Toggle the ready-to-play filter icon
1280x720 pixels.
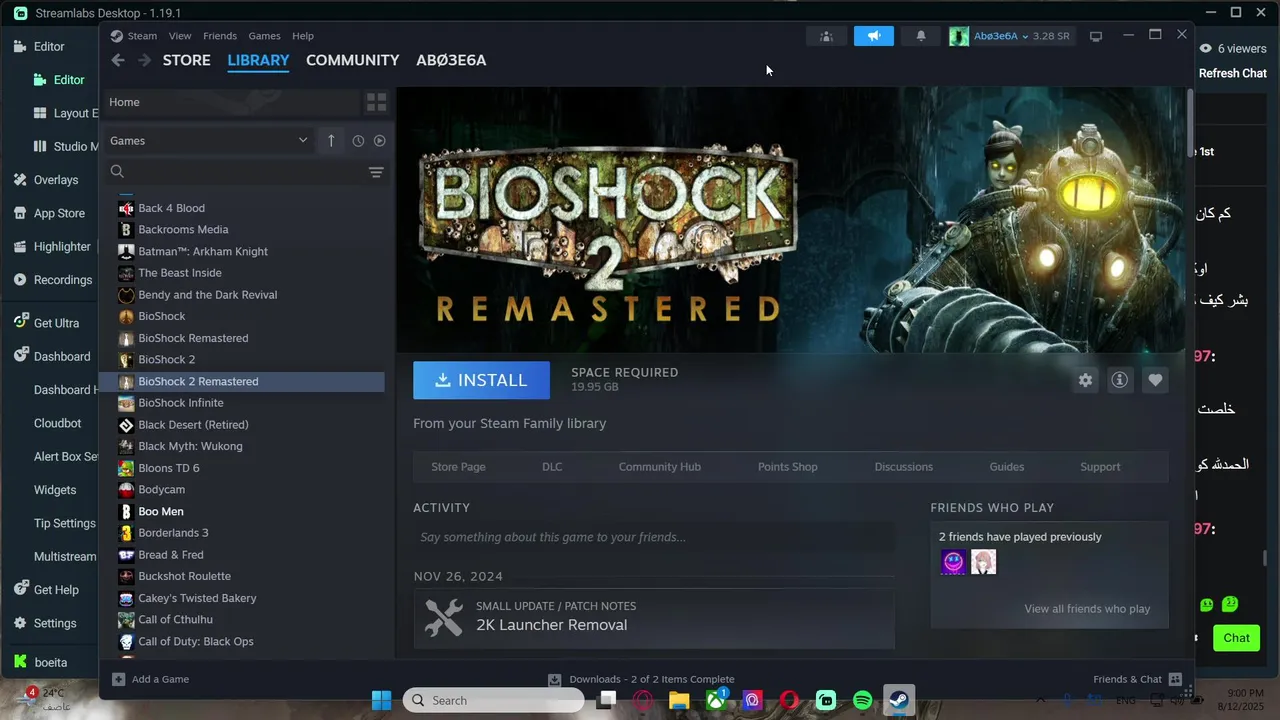379,141
